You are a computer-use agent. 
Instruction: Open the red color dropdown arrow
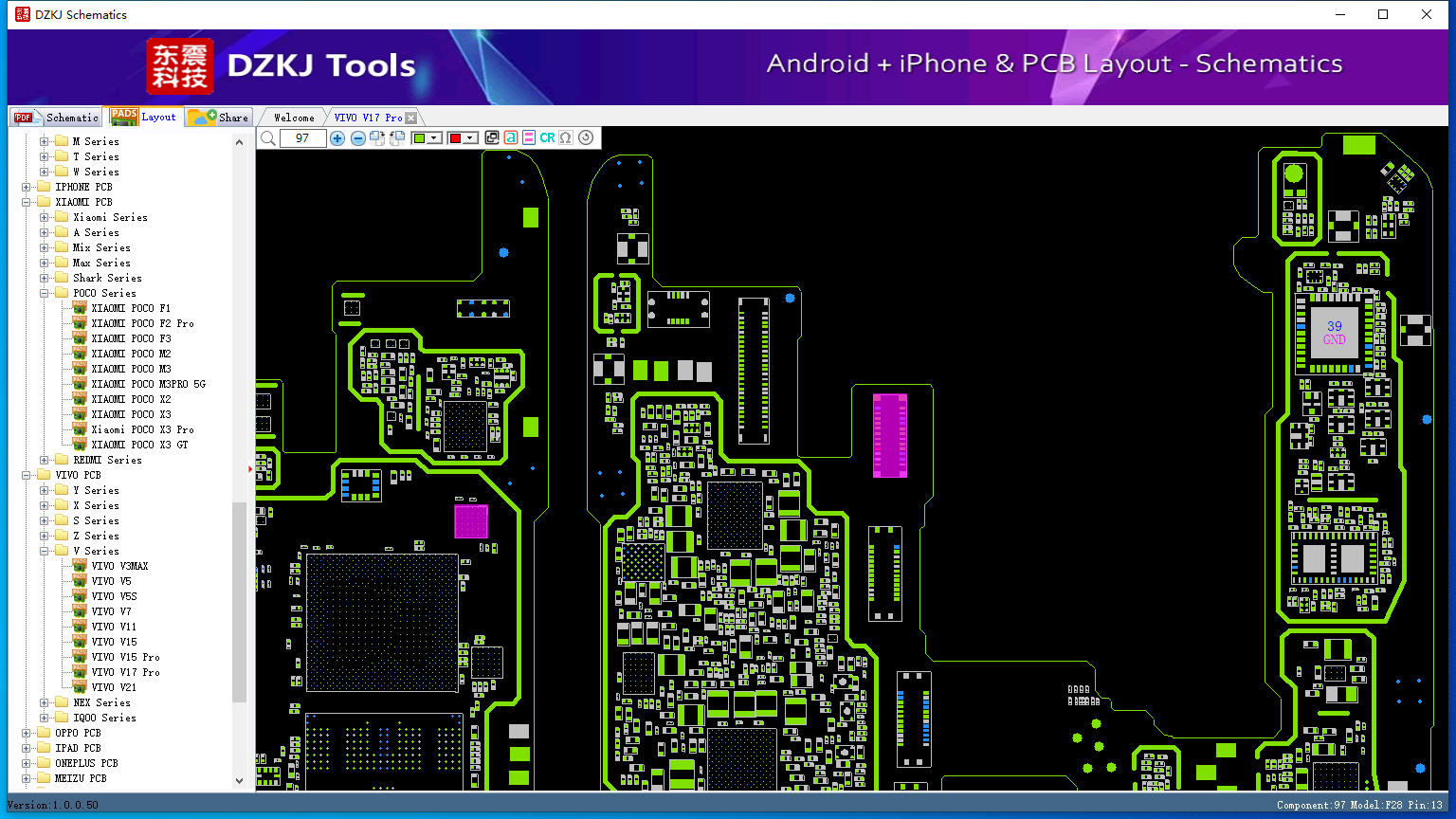coord(469,138)
